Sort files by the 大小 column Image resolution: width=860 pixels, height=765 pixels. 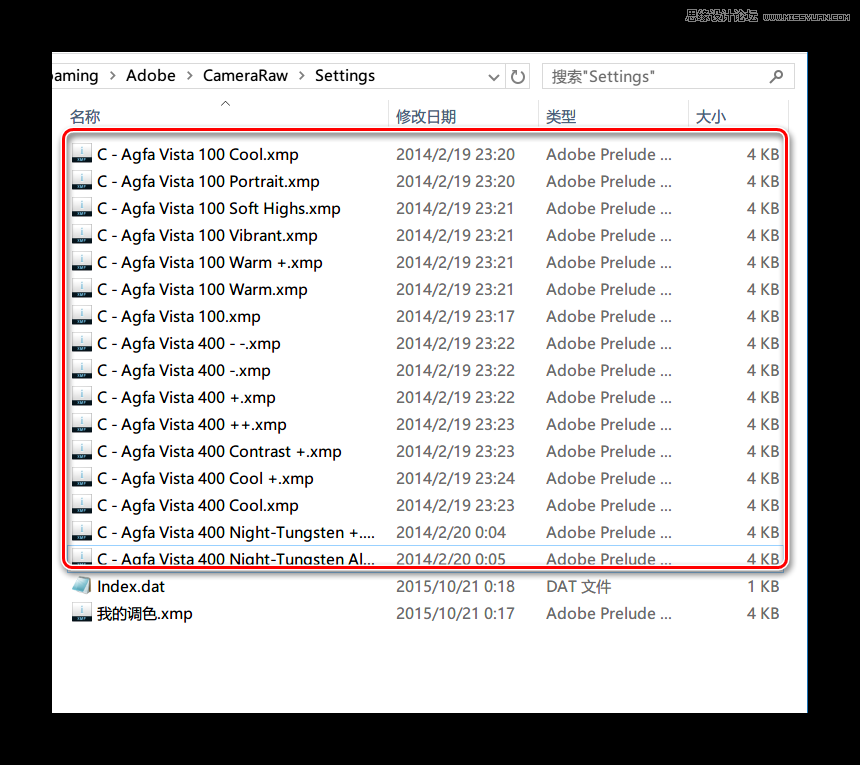(711, 116)
